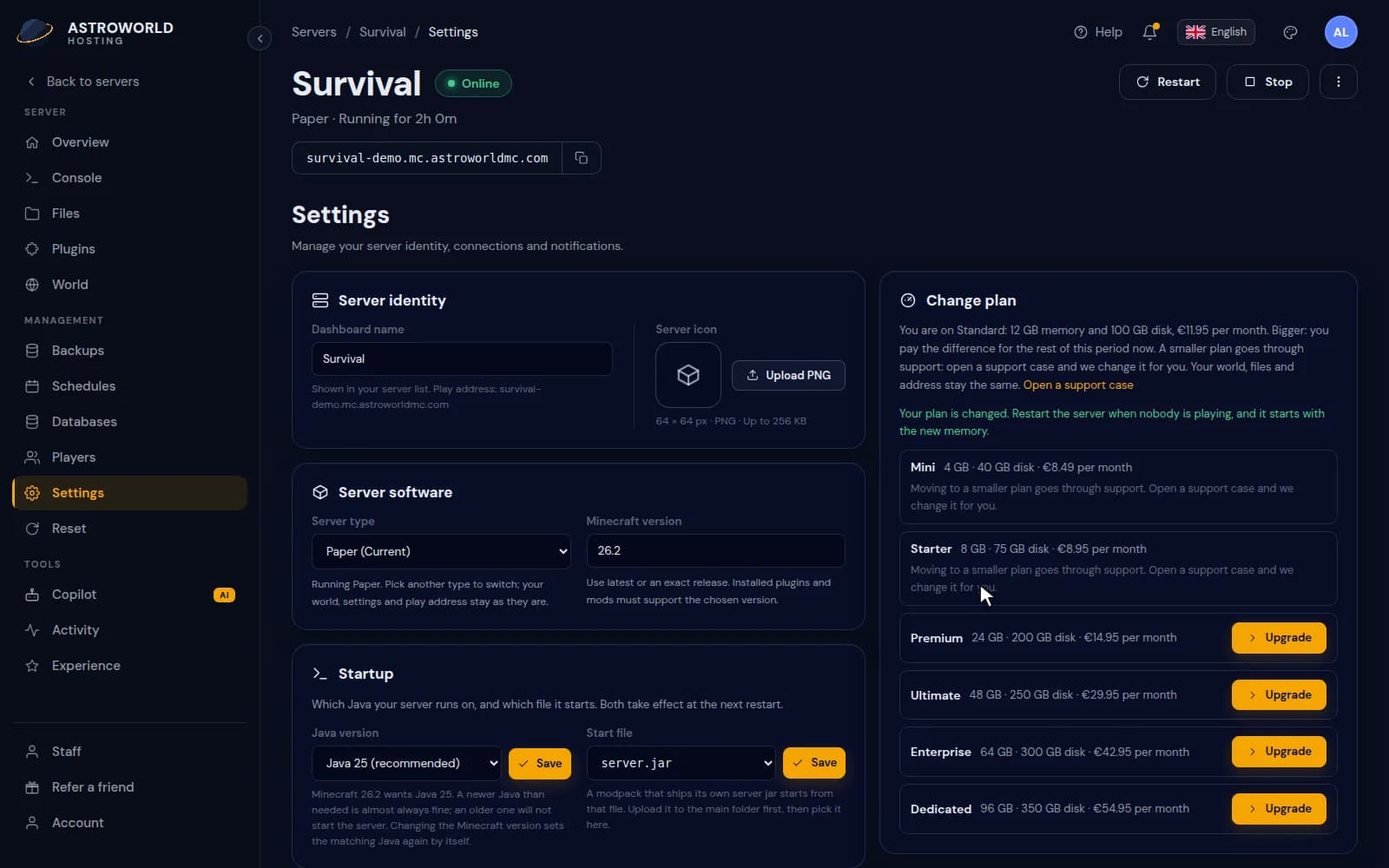Image resolution: width=1389 pixels, height=868 pixels.
Task: Expand the Server type dropdown
Action: coord(441,551)
